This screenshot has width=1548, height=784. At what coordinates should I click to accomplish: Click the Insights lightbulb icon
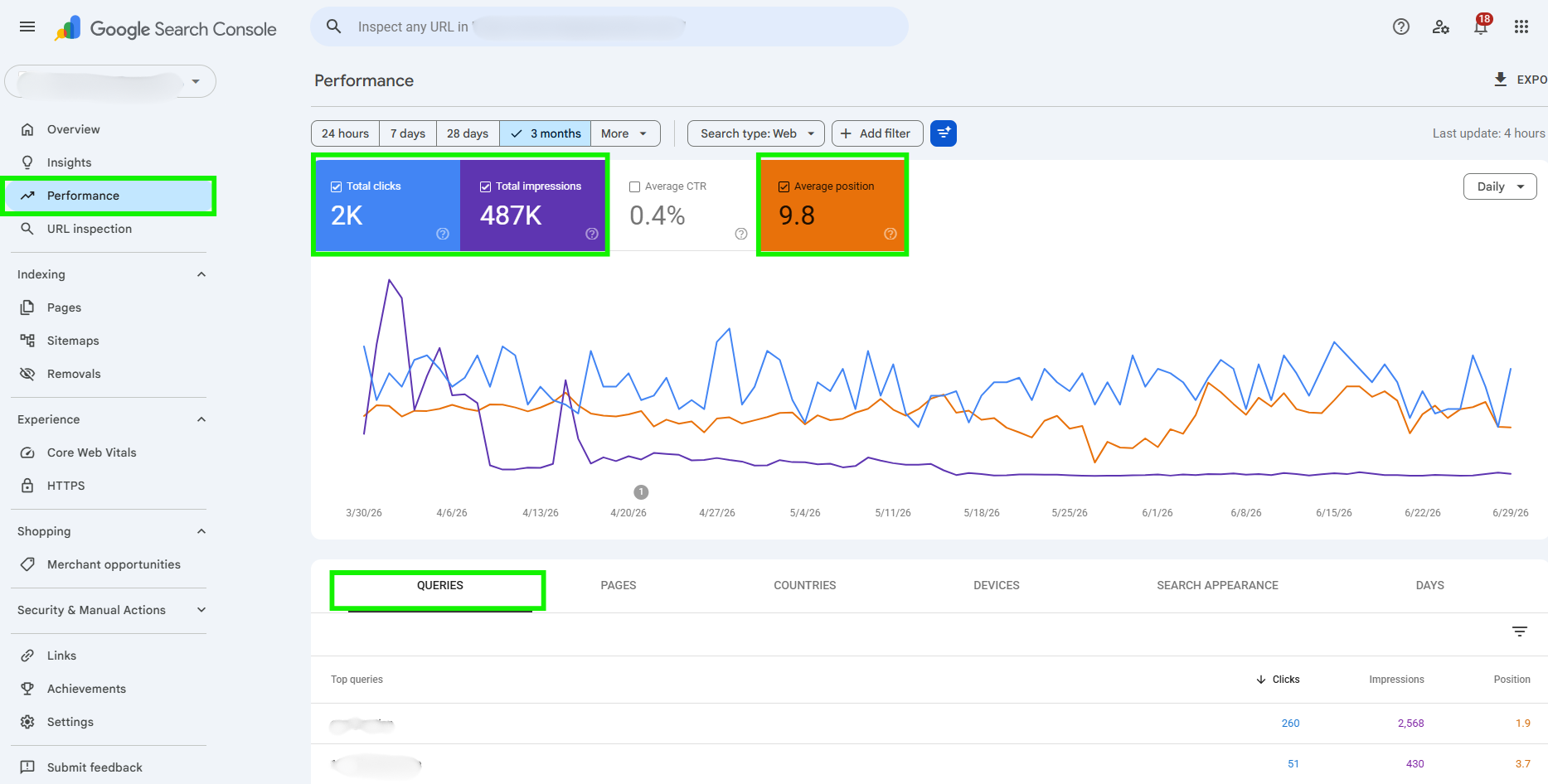27,162
